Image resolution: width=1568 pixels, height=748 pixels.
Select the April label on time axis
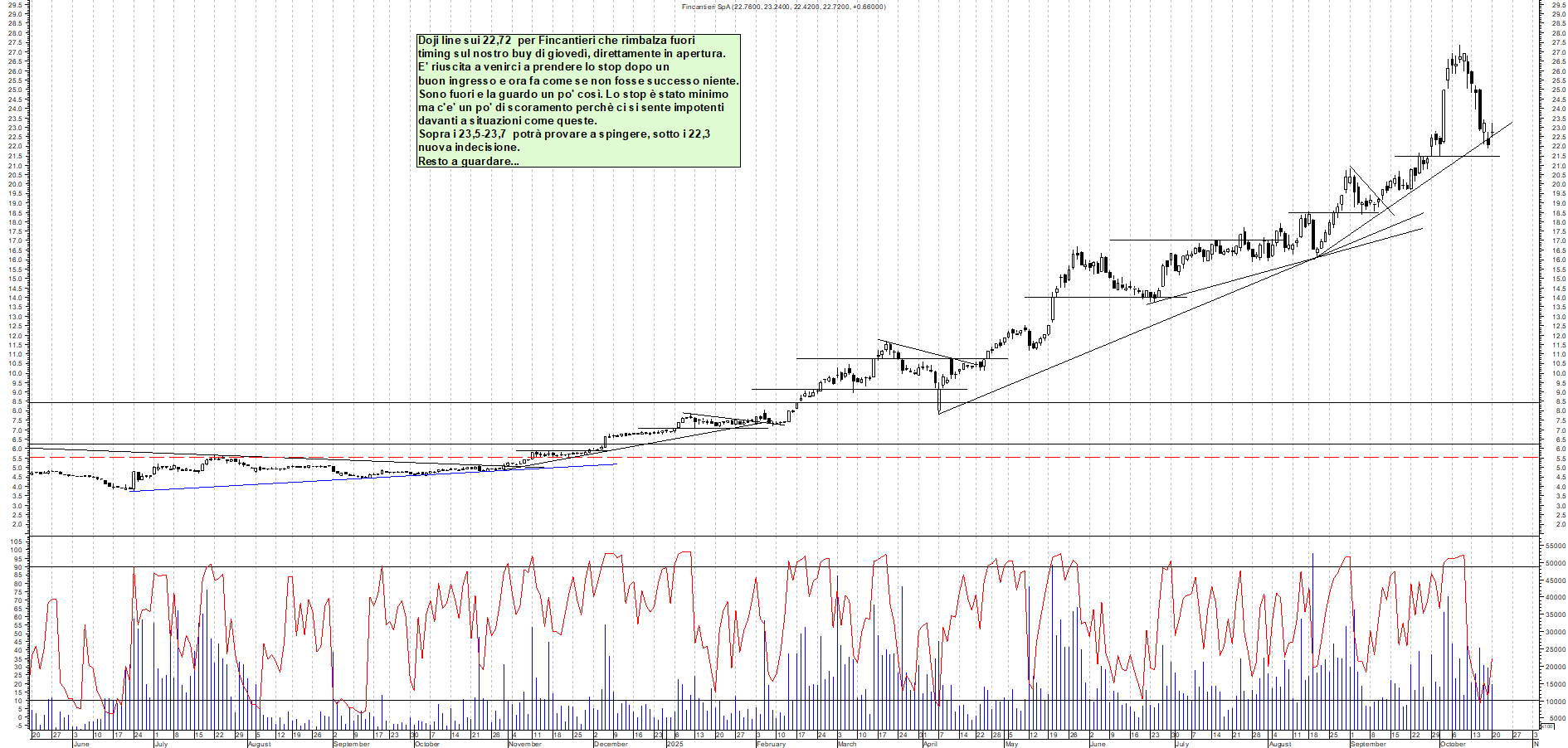[x=930, y=744]
